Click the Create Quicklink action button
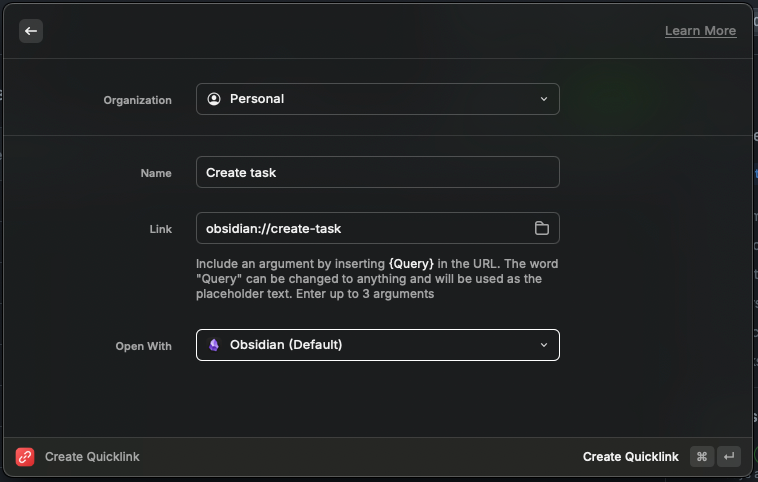 point(630,457)
